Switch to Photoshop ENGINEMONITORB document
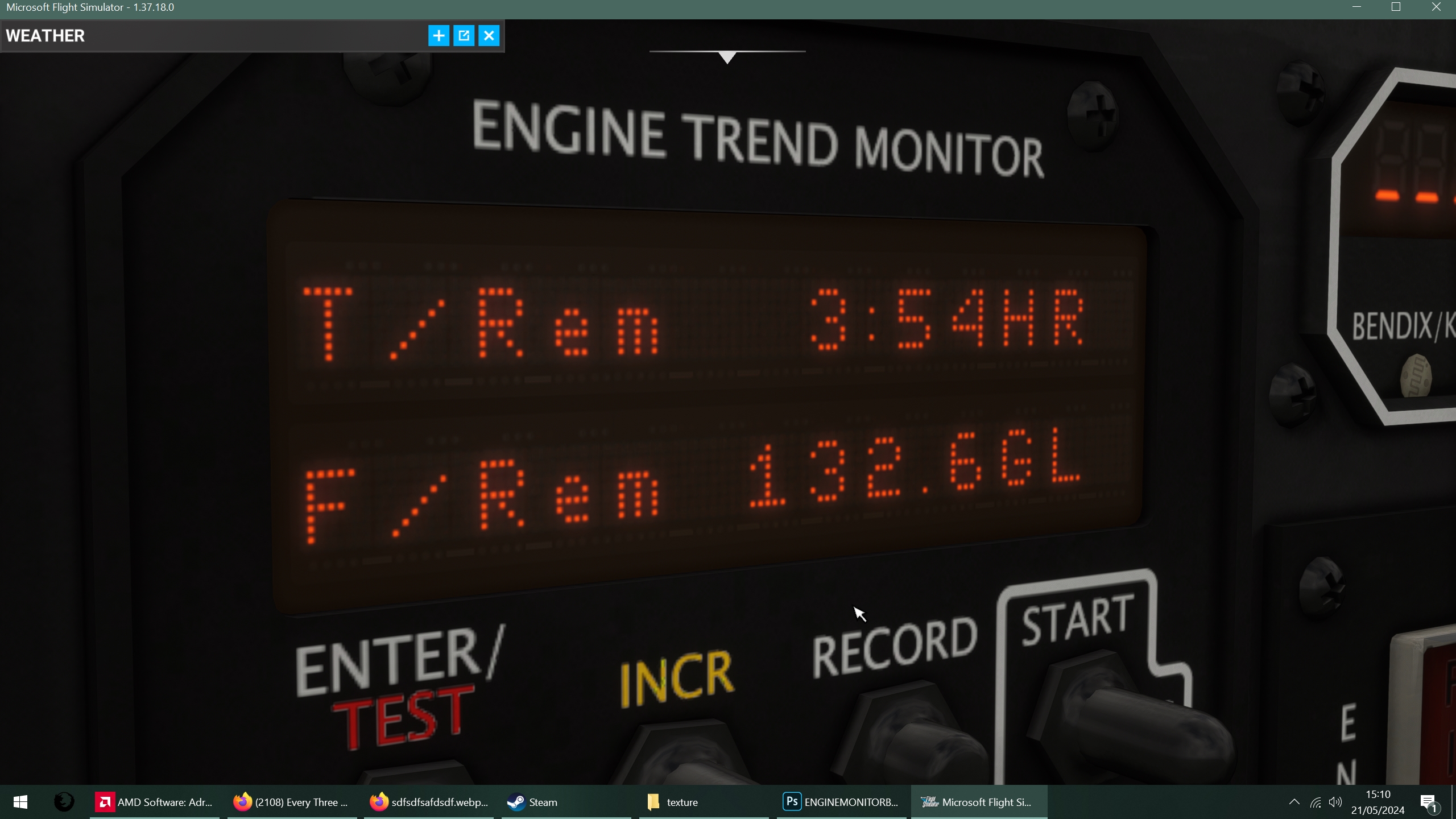Image resolution: width=1456 pixels, height=819 pixels. tap(842, 802)
